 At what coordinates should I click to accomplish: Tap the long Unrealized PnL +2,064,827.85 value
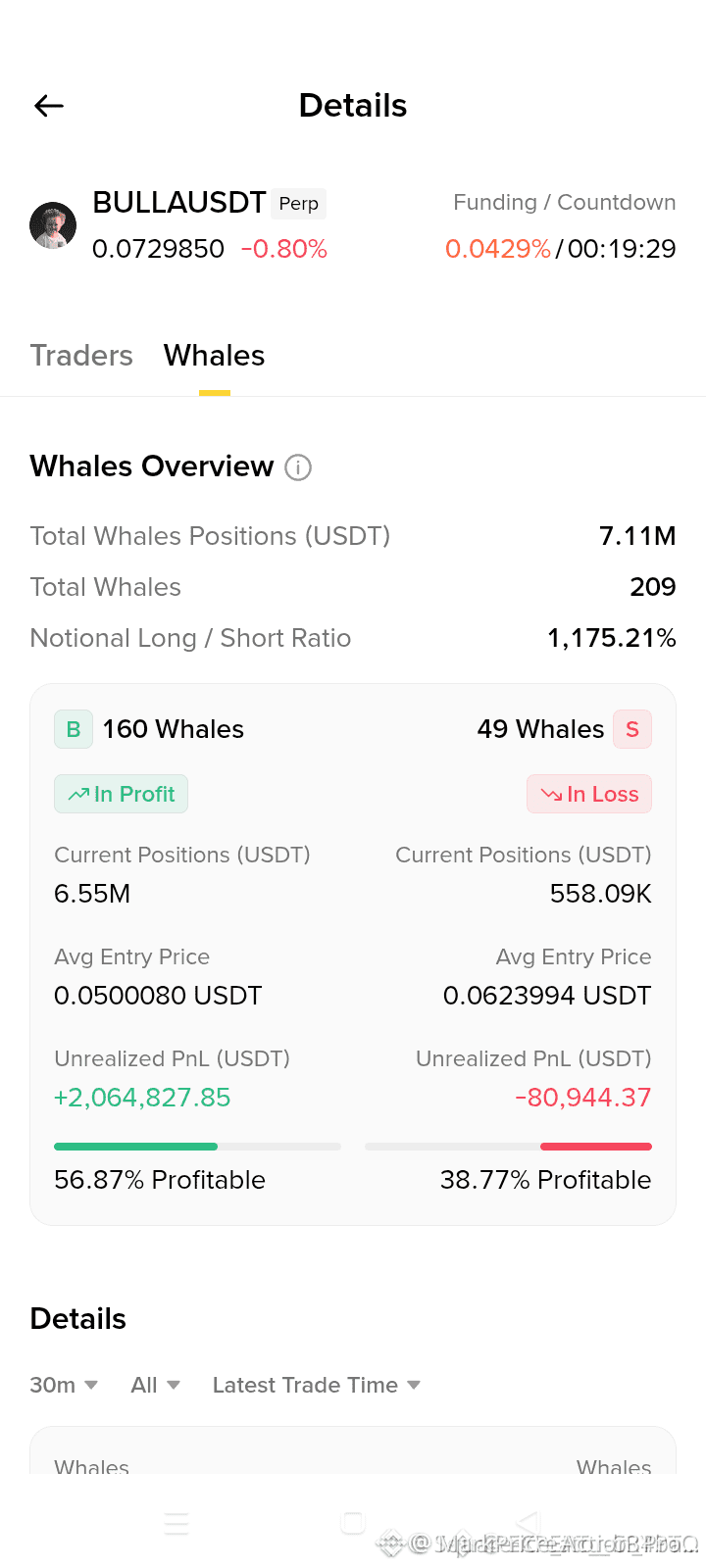[x=142, y=1098]
